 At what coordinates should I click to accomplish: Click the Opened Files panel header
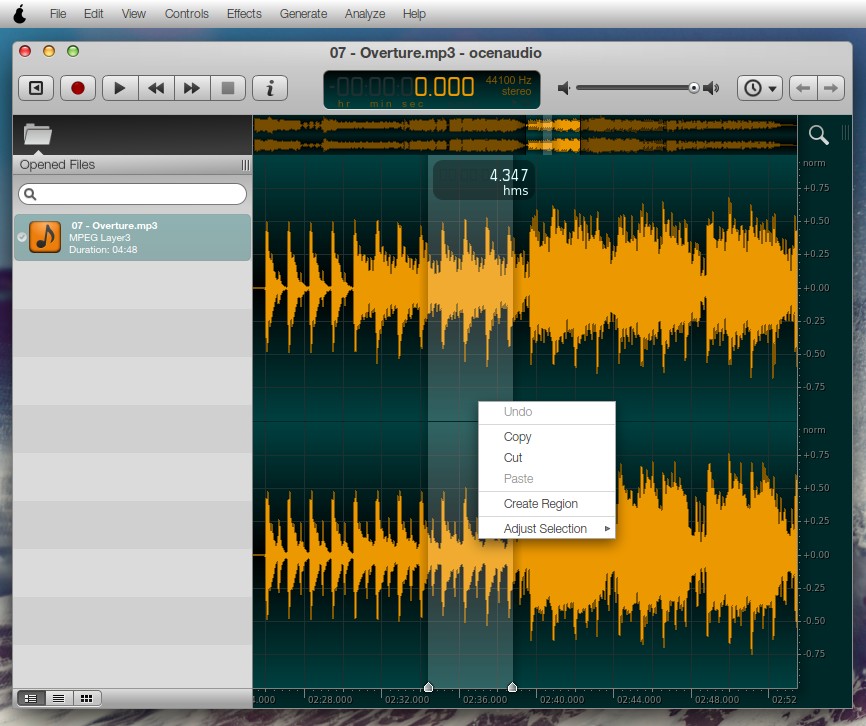(133, 165)
